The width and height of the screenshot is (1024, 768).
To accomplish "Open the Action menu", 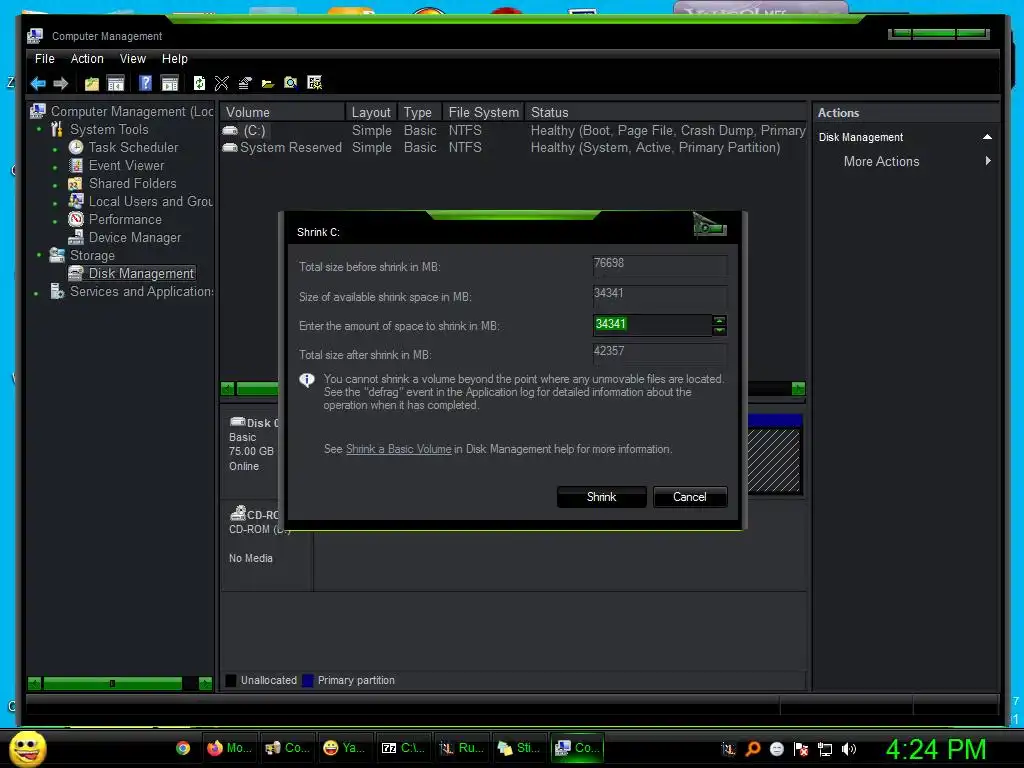I will click(87, 59).
